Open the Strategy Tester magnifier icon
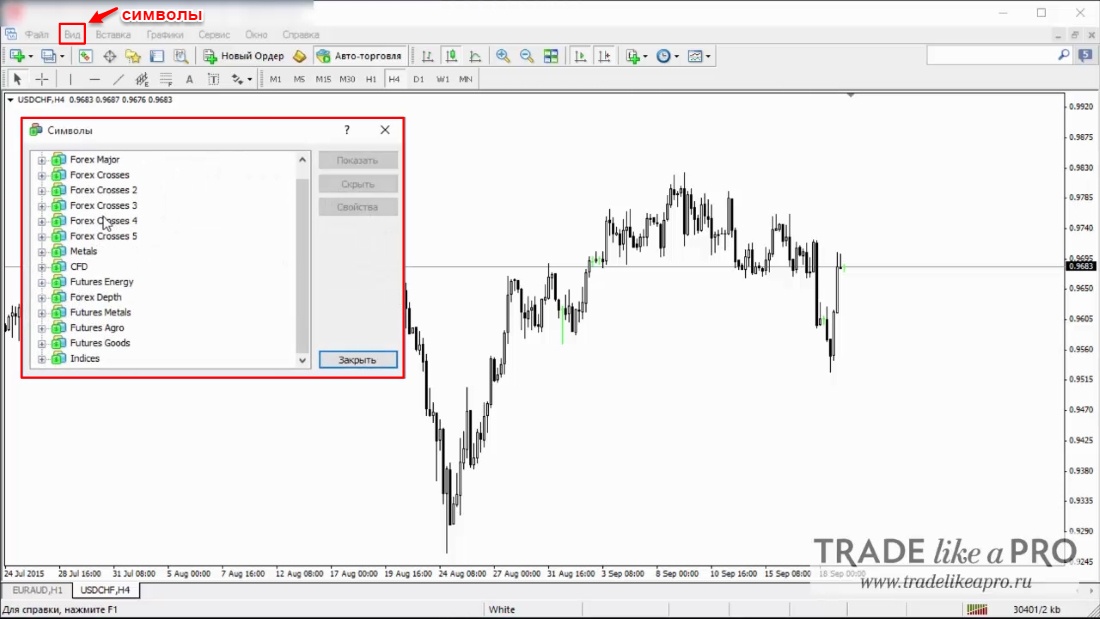This screenshot has width=1100, height=619. pyautogui.click(x=181, y=56)
